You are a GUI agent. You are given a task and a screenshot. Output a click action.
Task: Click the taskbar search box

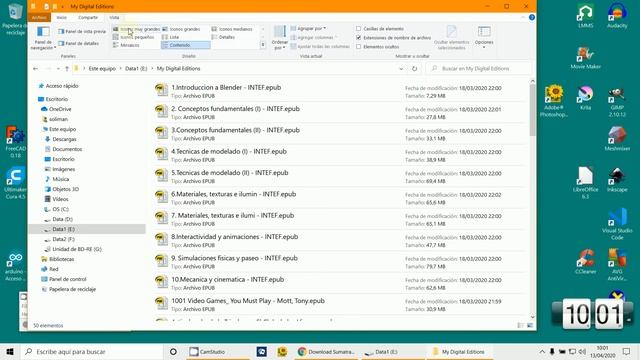pyautogui.click(x=92, y=351)
